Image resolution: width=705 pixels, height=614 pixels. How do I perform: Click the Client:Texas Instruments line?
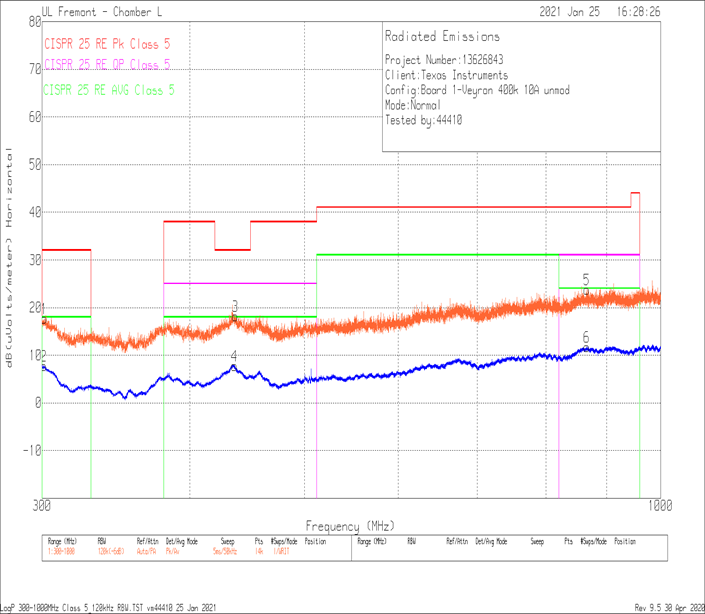tap(446, 75)
